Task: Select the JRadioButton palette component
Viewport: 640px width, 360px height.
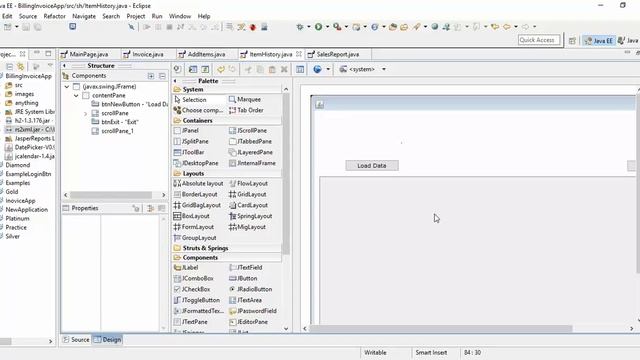Action: point(251,289)
